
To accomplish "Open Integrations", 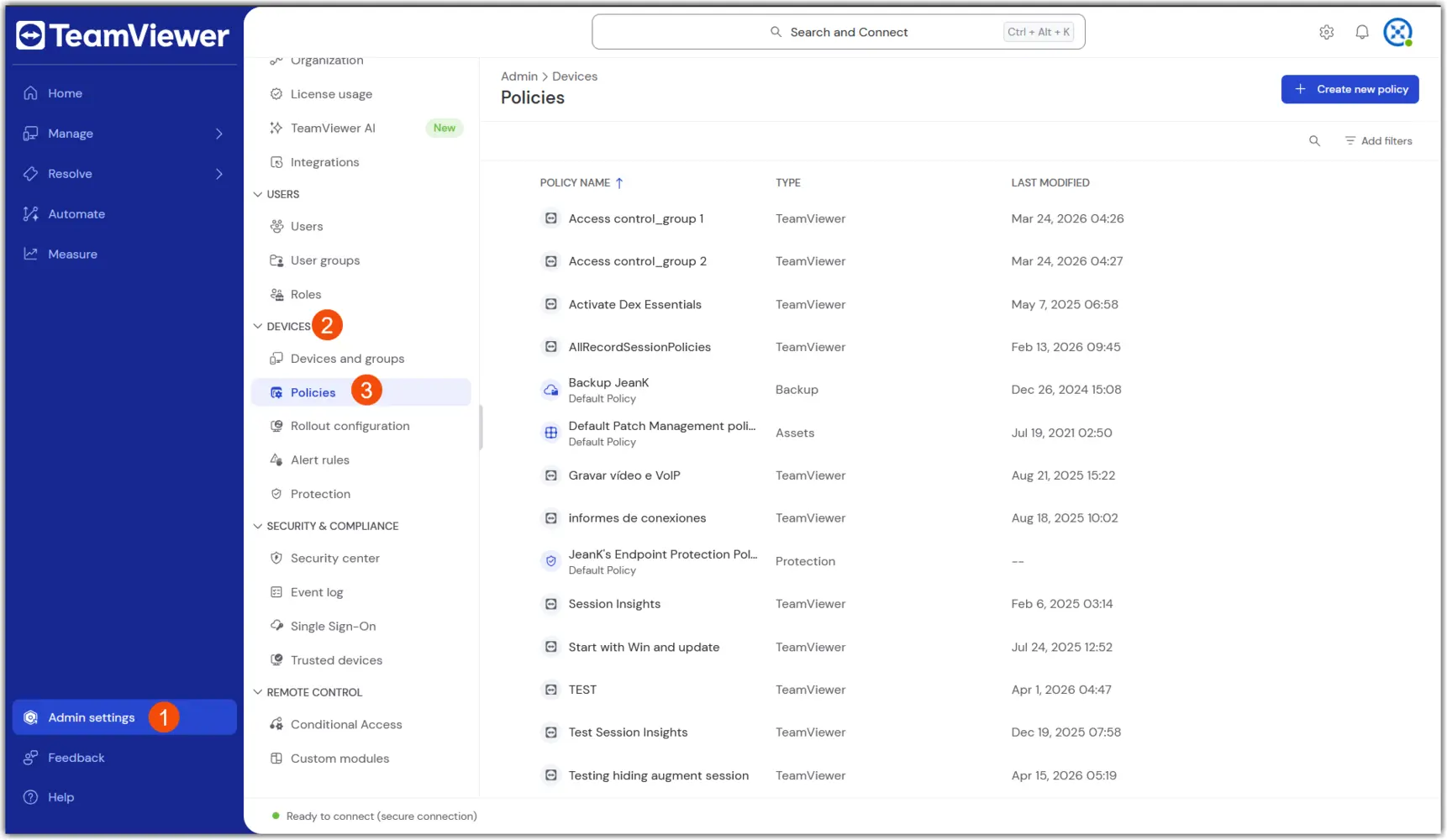I will (x=361, y=162).
